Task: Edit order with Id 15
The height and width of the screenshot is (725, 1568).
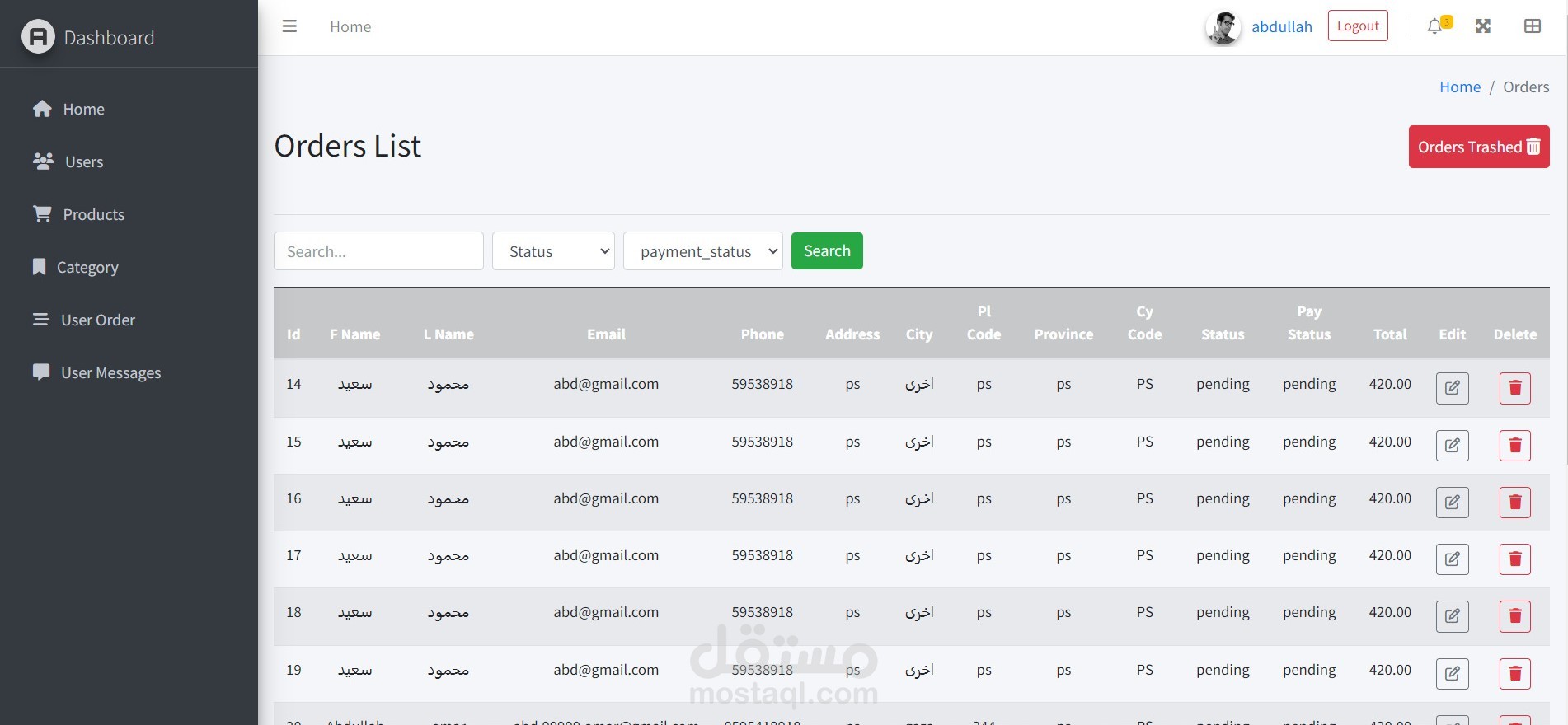Action: tap(1453, 446)
